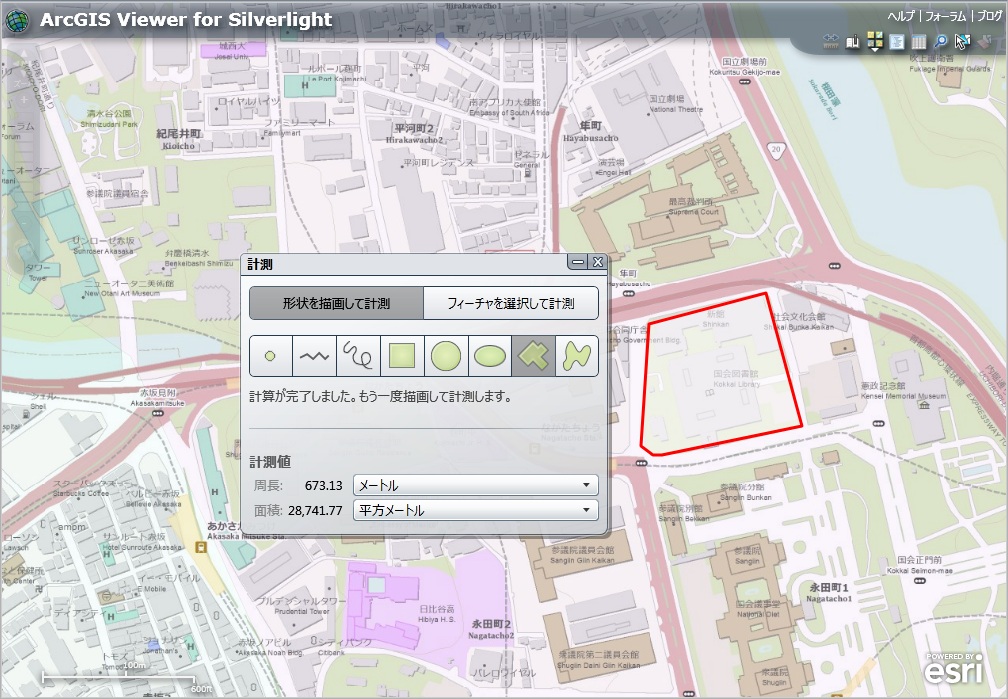Image resolution: width=1008 pixels, height=699 pixels.
Task: Select the freehand line draw tool
Action: click(x=358, y=356)
